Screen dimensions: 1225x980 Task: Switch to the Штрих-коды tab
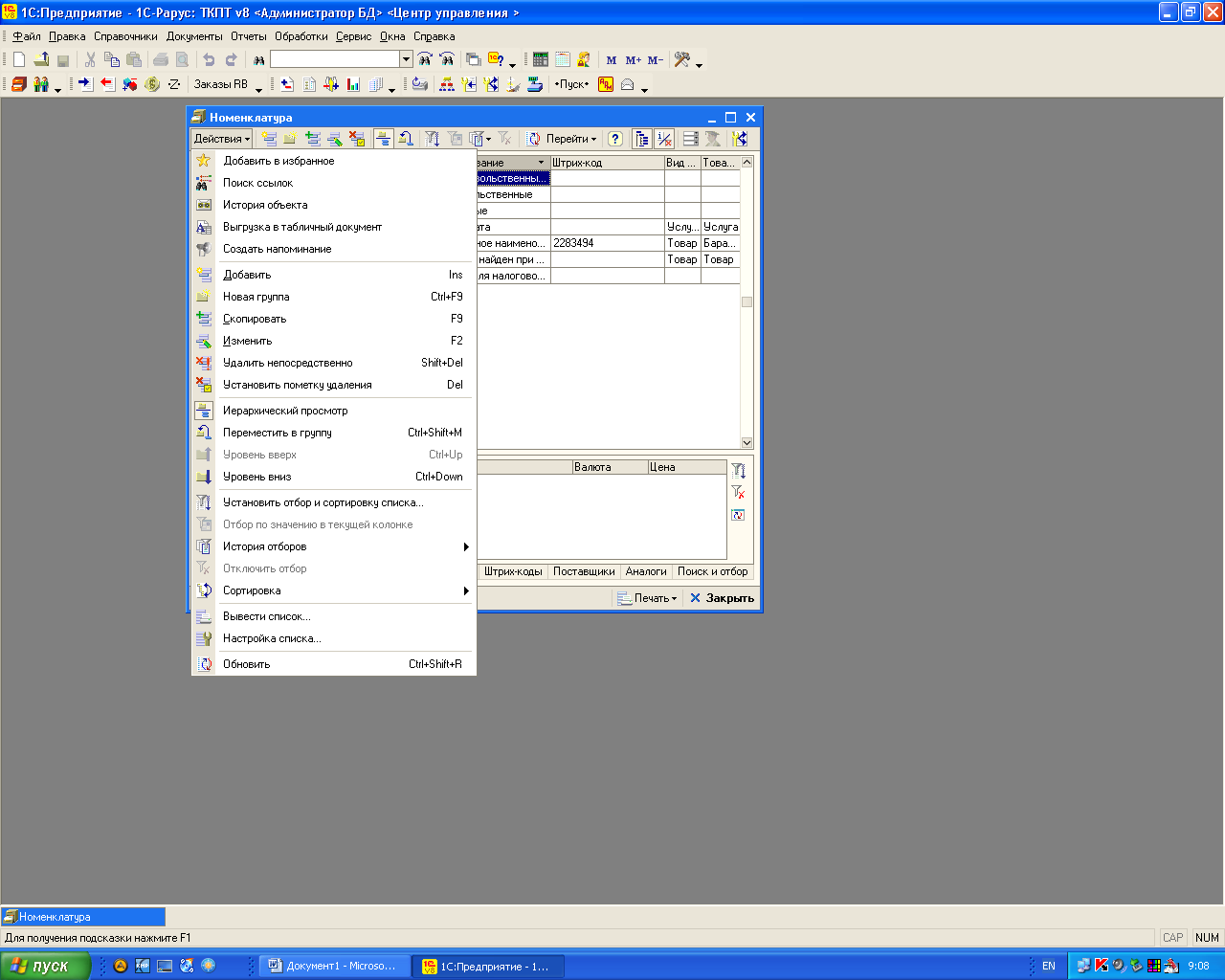pos(513,571)
